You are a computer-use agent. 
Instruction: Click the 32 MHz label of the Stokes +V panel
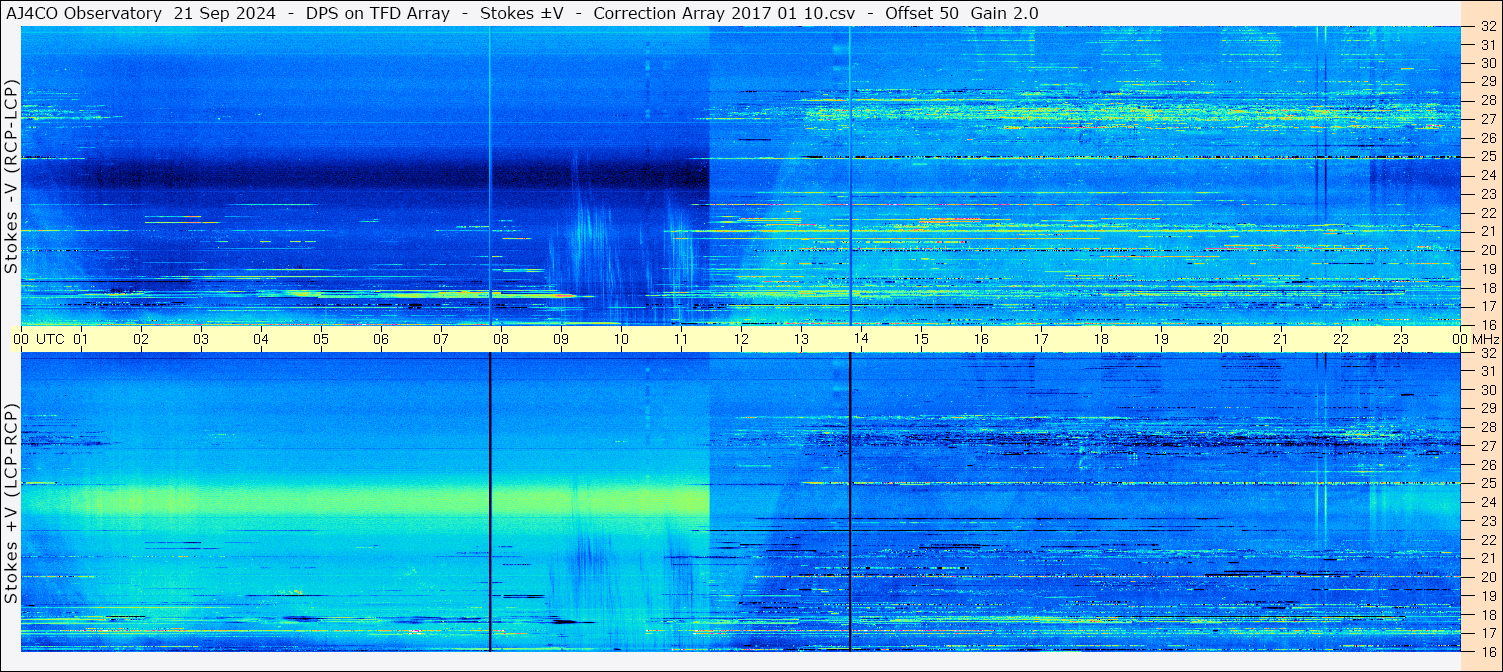1487,353
